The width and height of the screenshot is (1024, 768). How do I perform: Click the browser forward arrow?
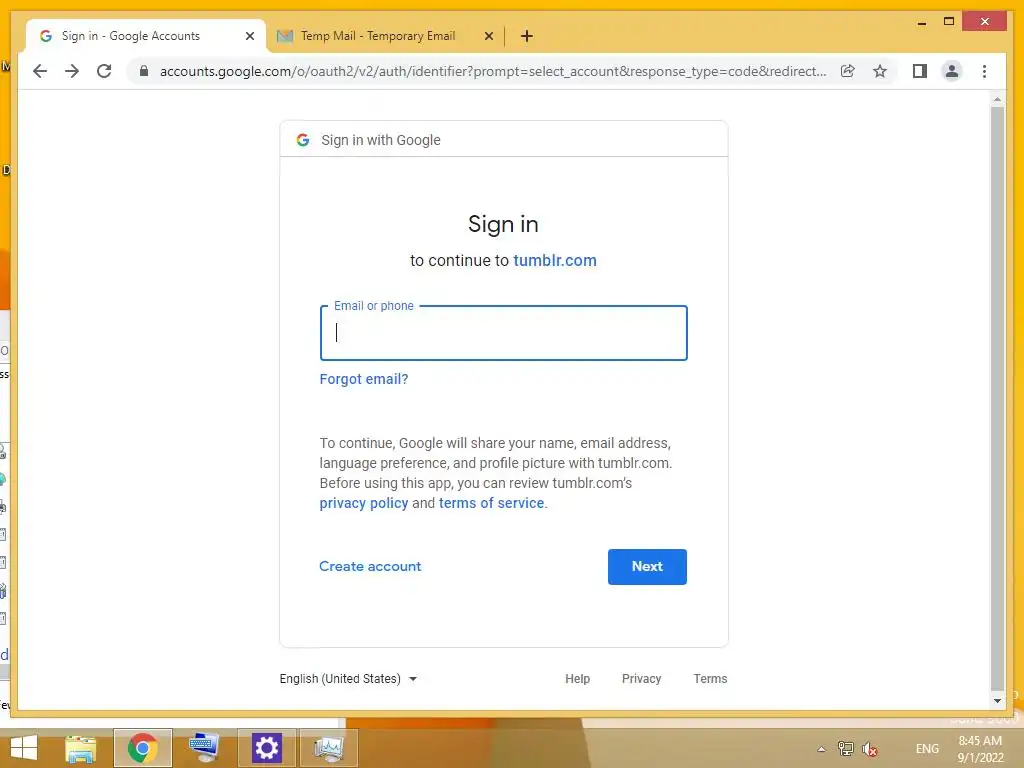click(x=72, y=71)
